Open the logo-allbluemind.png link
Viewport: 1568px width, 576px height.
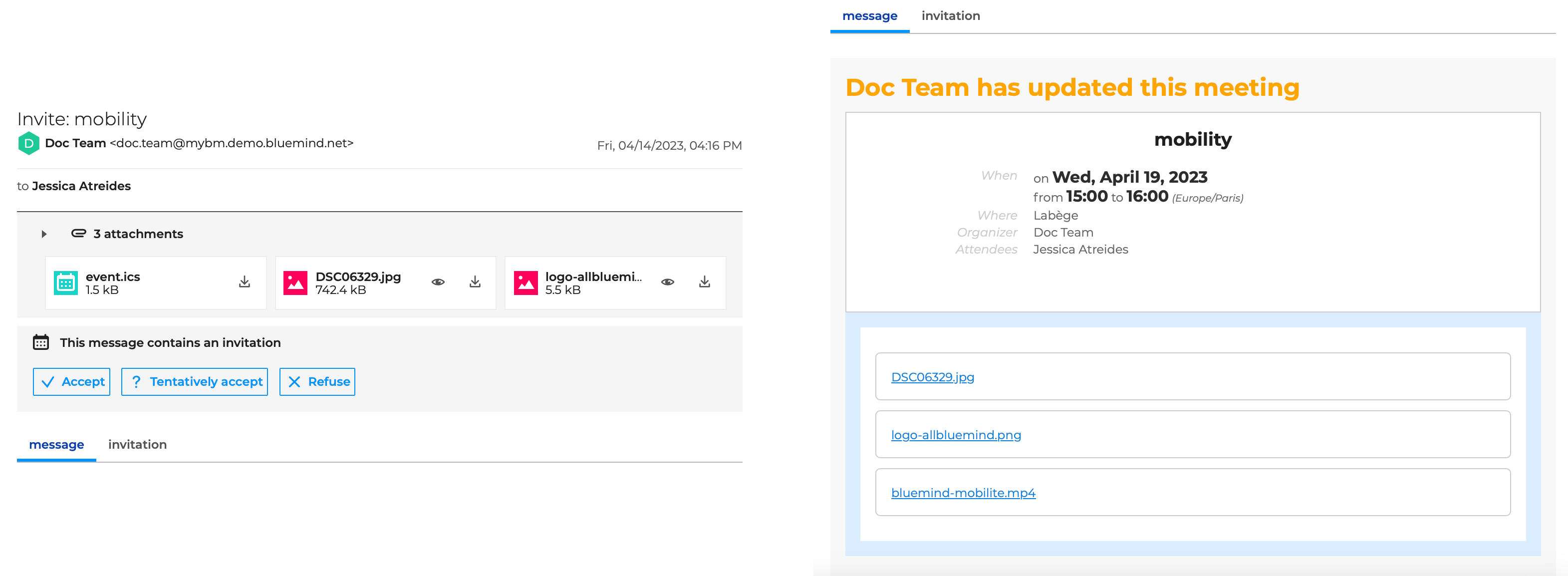pos(956,435)
